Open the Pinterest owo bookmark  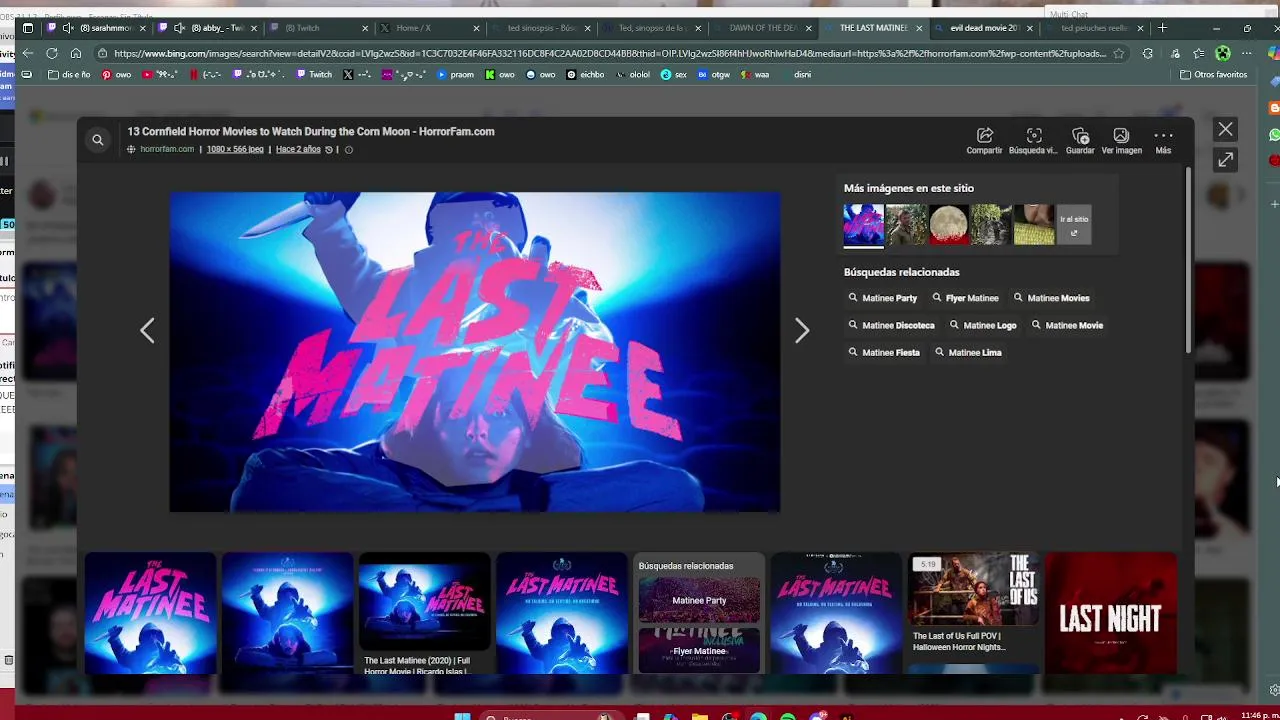point(116,74)
